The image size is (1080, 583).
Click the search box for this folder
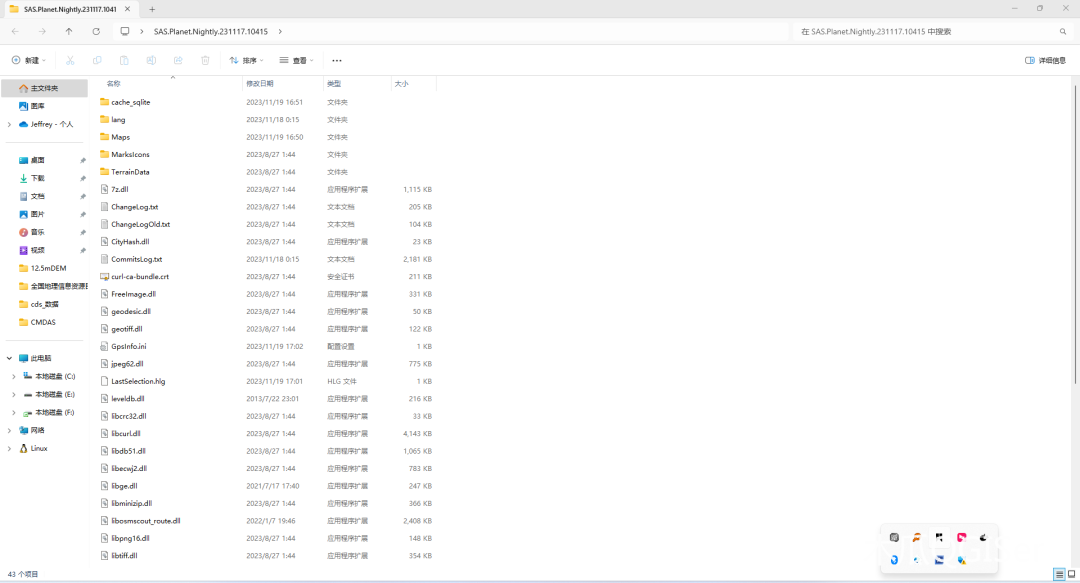coord(933,32)
